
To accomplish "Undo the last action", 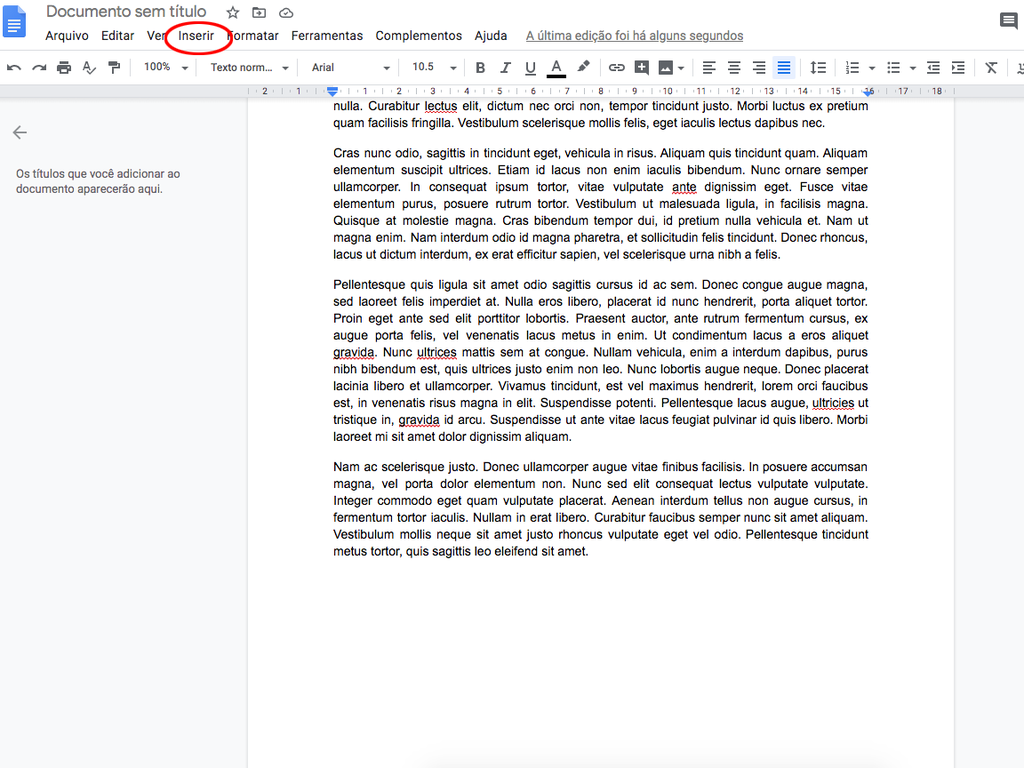I will pos(14,67).
